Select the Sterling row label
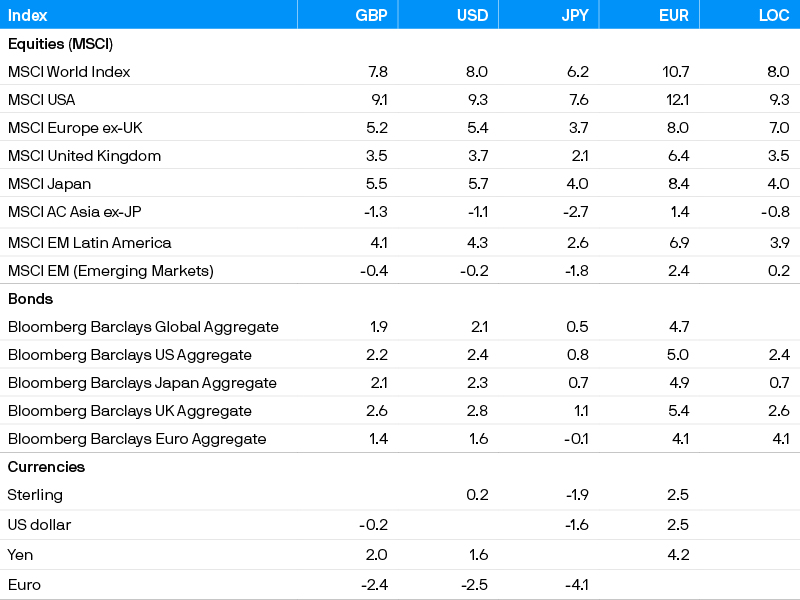This screenshot has height=600, width=800. (x=35, y=495)
